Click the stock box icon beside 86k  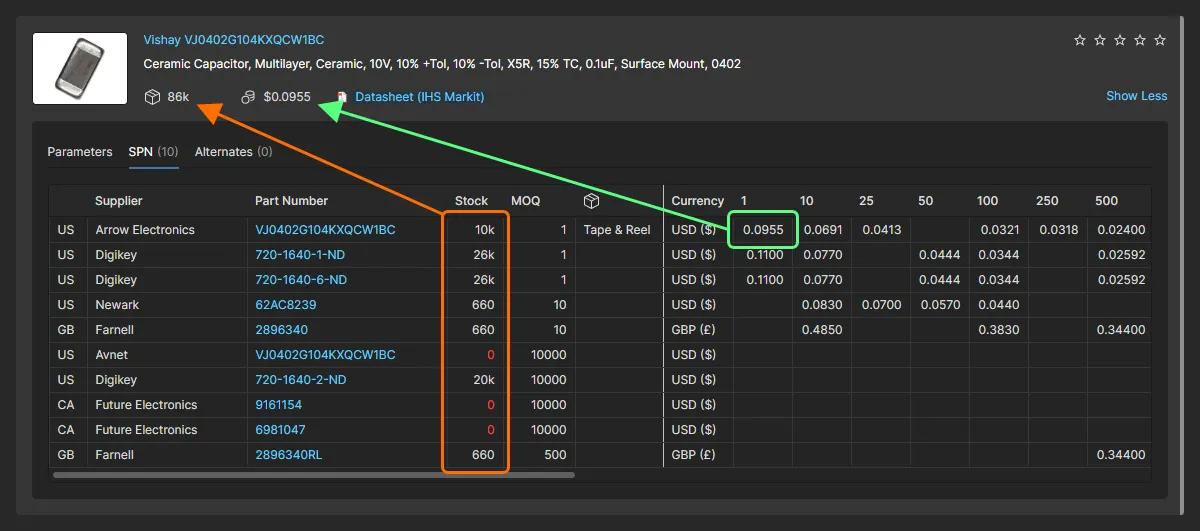152,97
